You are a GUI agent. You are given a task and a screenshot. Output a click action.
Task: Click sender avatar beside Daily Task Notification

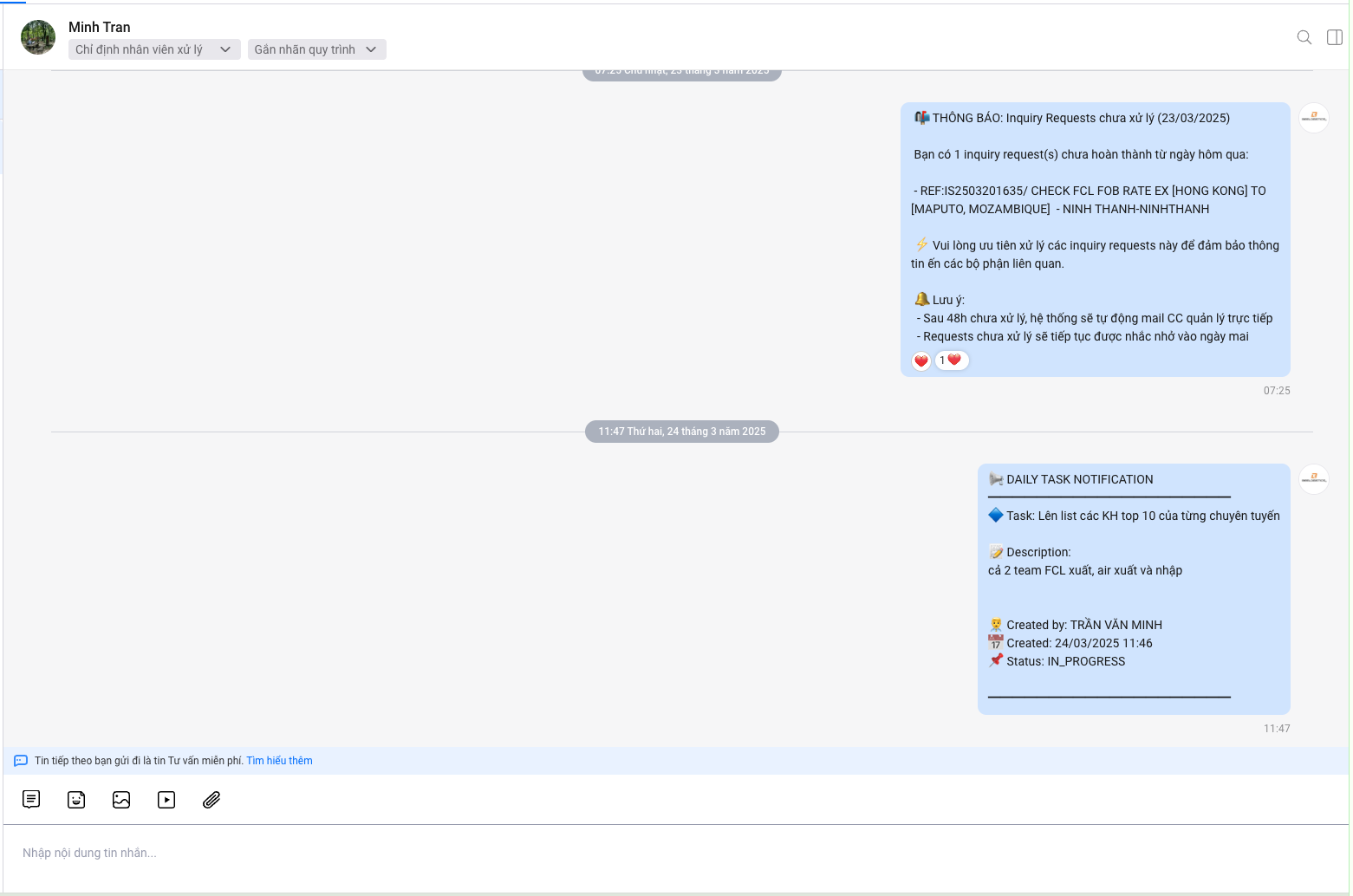click(1314, 479)
